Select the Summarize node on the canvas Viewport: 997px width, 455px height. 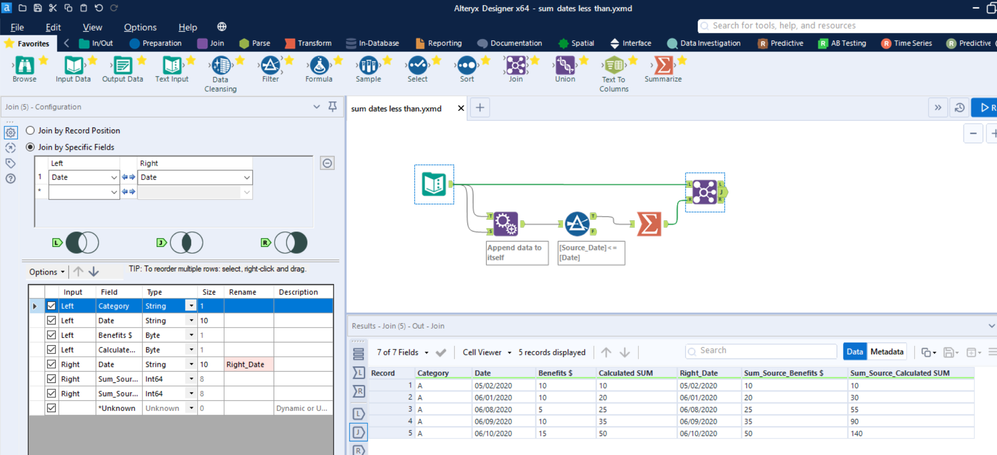click(x=650, y=224)
